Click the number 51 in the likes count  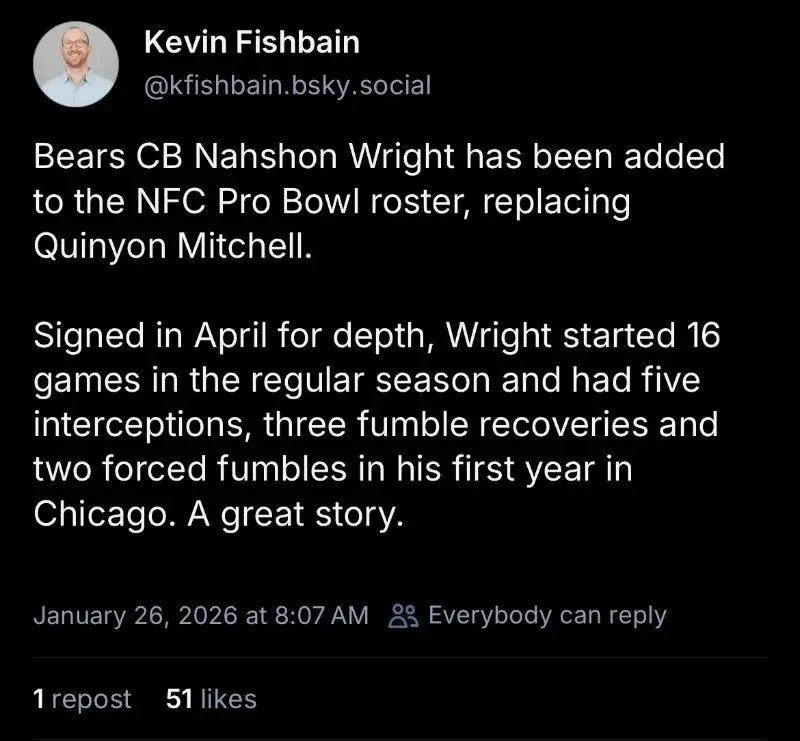click(179, 699)
